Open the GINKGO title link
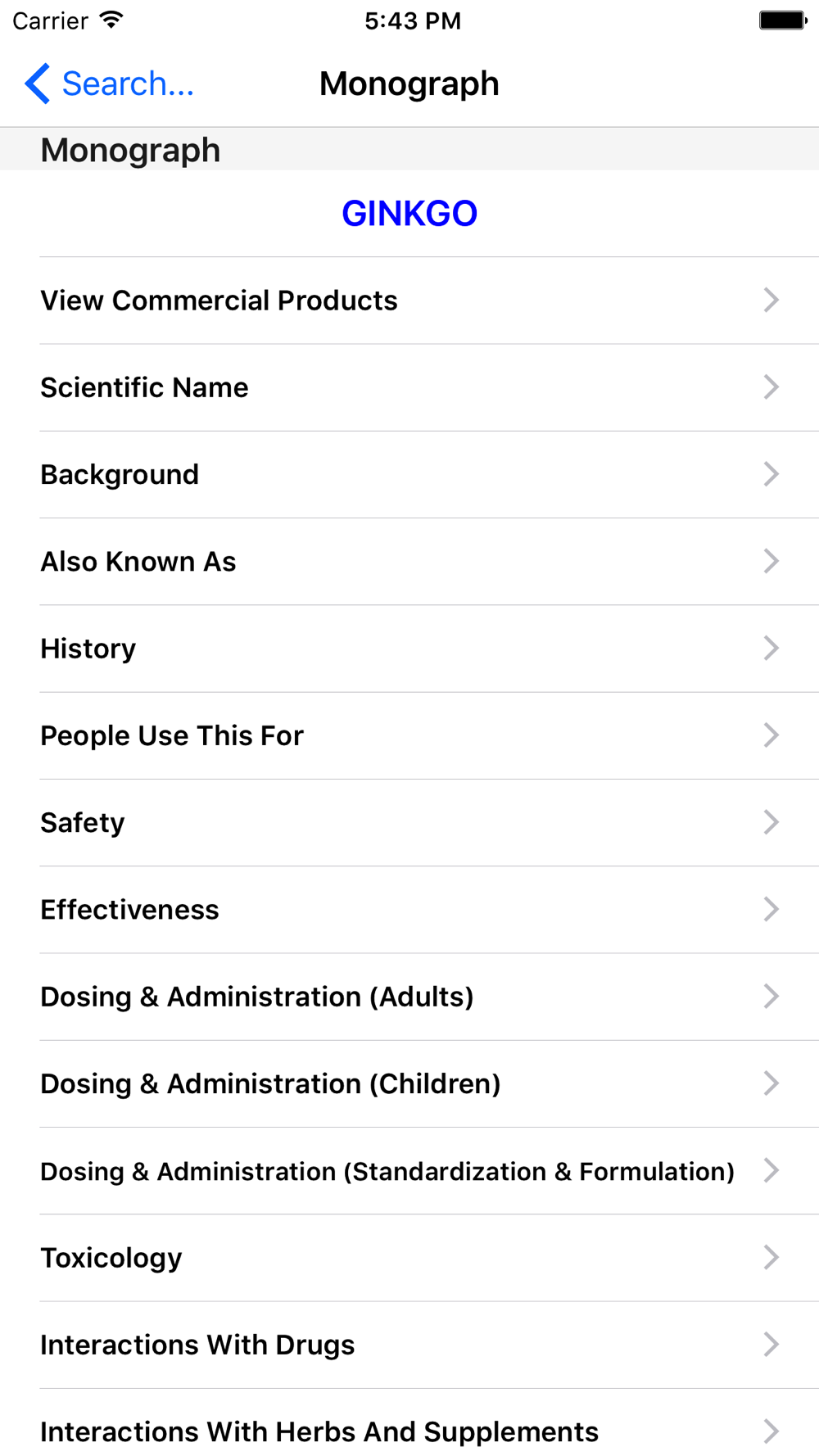819x1456 pixels. pyautogui.click(x=409, y=214)
